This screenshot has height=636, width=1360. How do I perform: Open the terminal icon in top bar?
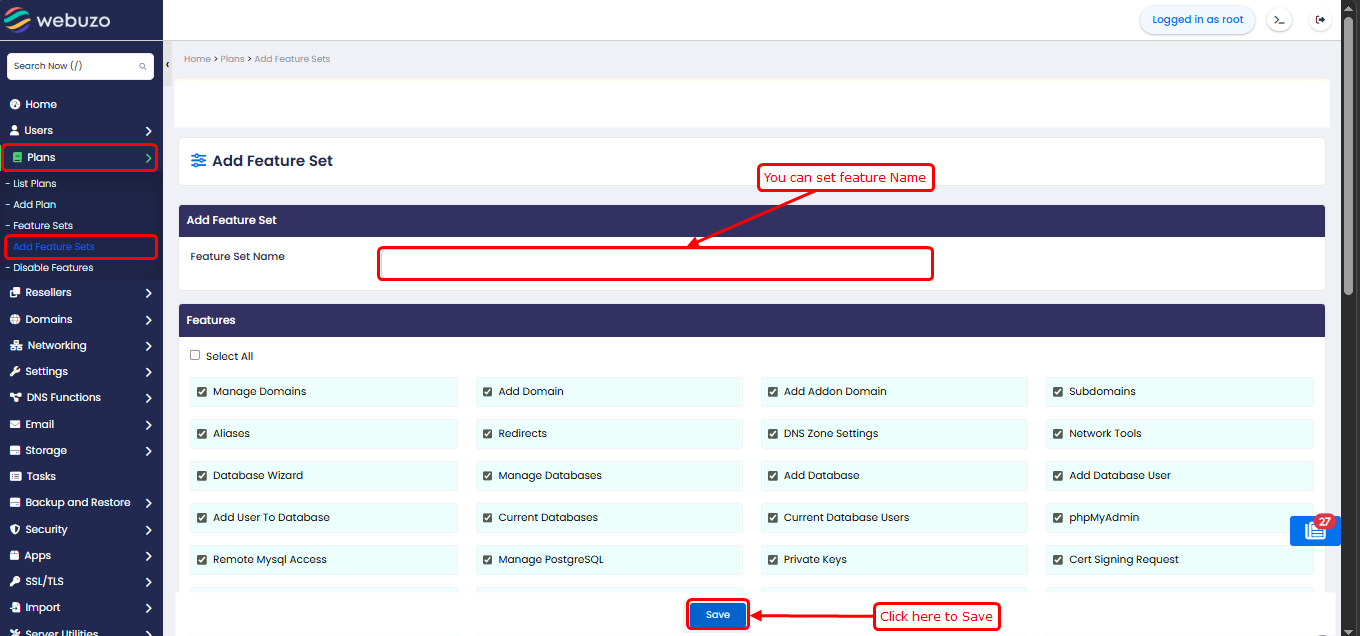(1279, 20)
